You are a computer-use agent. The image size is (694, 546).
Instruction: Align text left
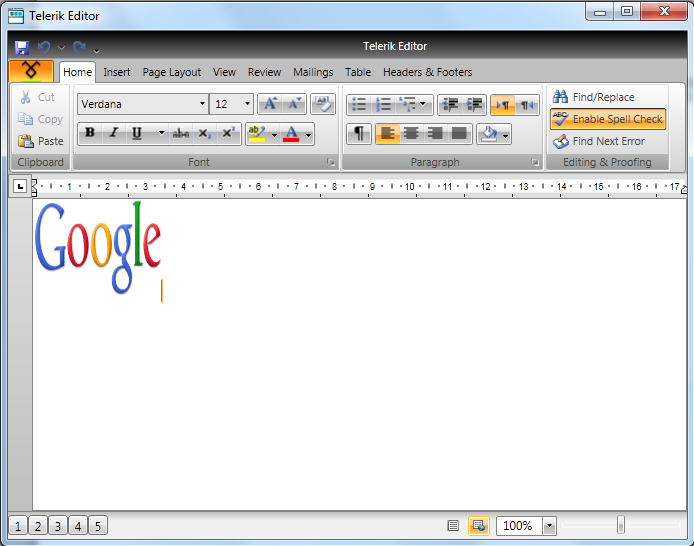387,134
